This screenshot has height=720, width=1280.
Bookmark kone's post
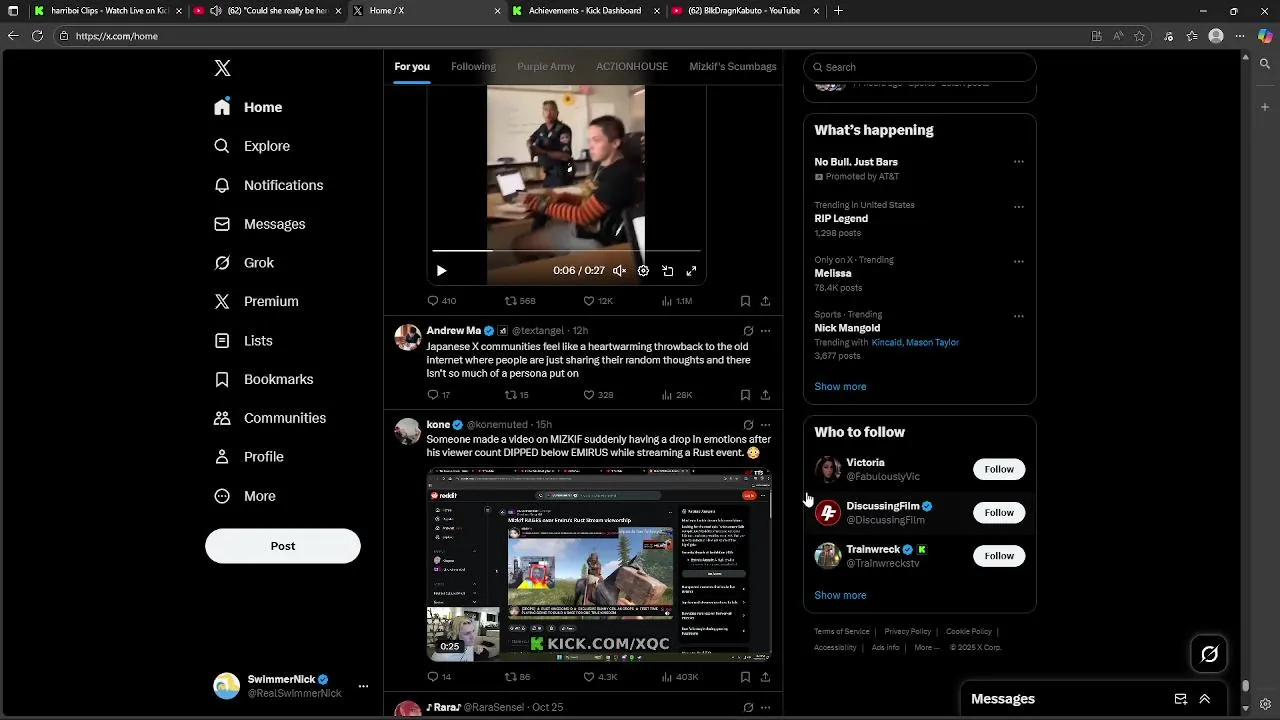pos(745,677)
